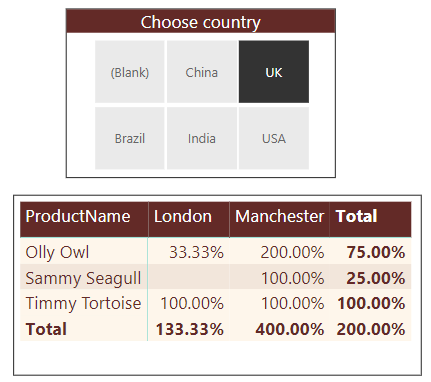Viewport: 431px width, 382px height.
Task: Click Sammy Seagull total 25.00%
Action: [x=376, y=278]
